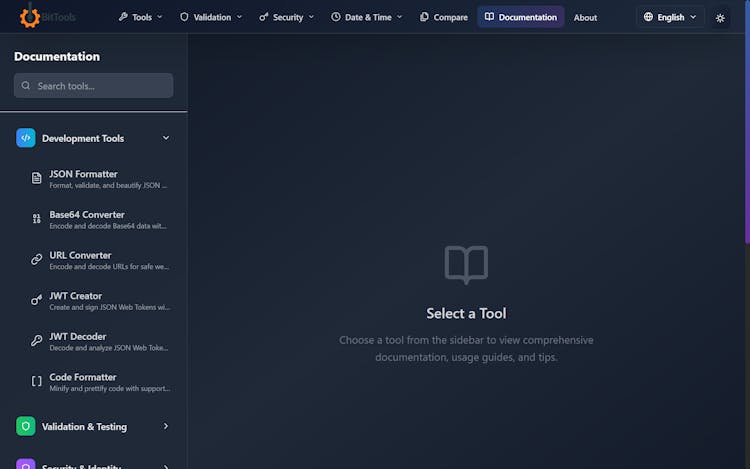The width and height of the screenshot is (750, 469).
Task: Collapse the Development Tools section chevron
Action: coord(166,138)
